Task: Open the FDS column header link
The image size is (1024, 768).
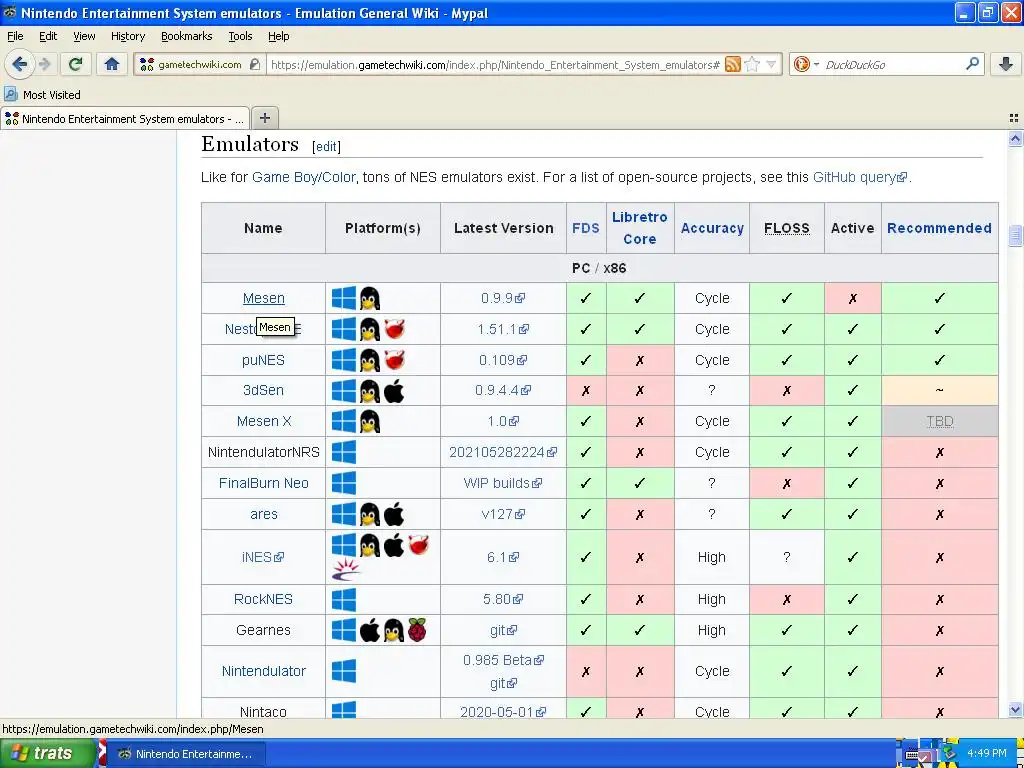Action: [x=586, y=228]
